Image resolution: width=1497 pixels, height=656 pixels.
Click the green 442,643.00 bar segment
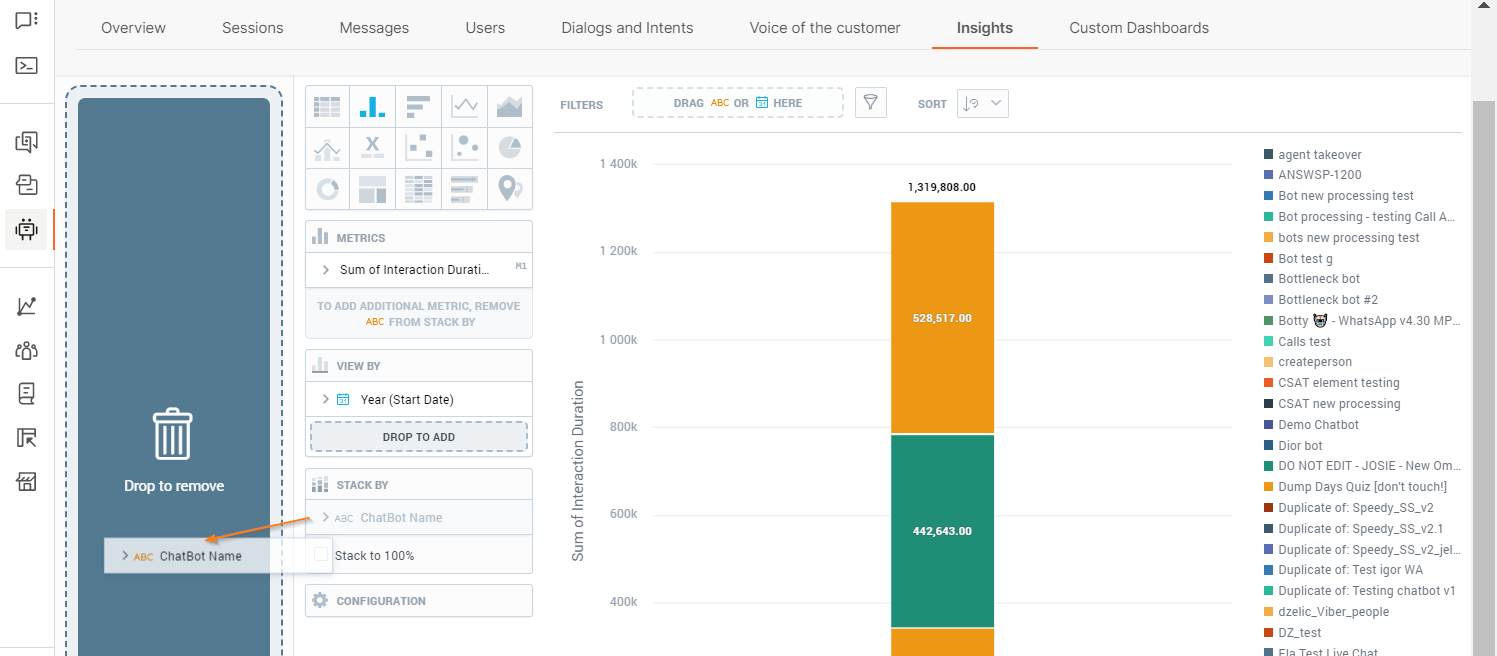click(x=942, y=531)
